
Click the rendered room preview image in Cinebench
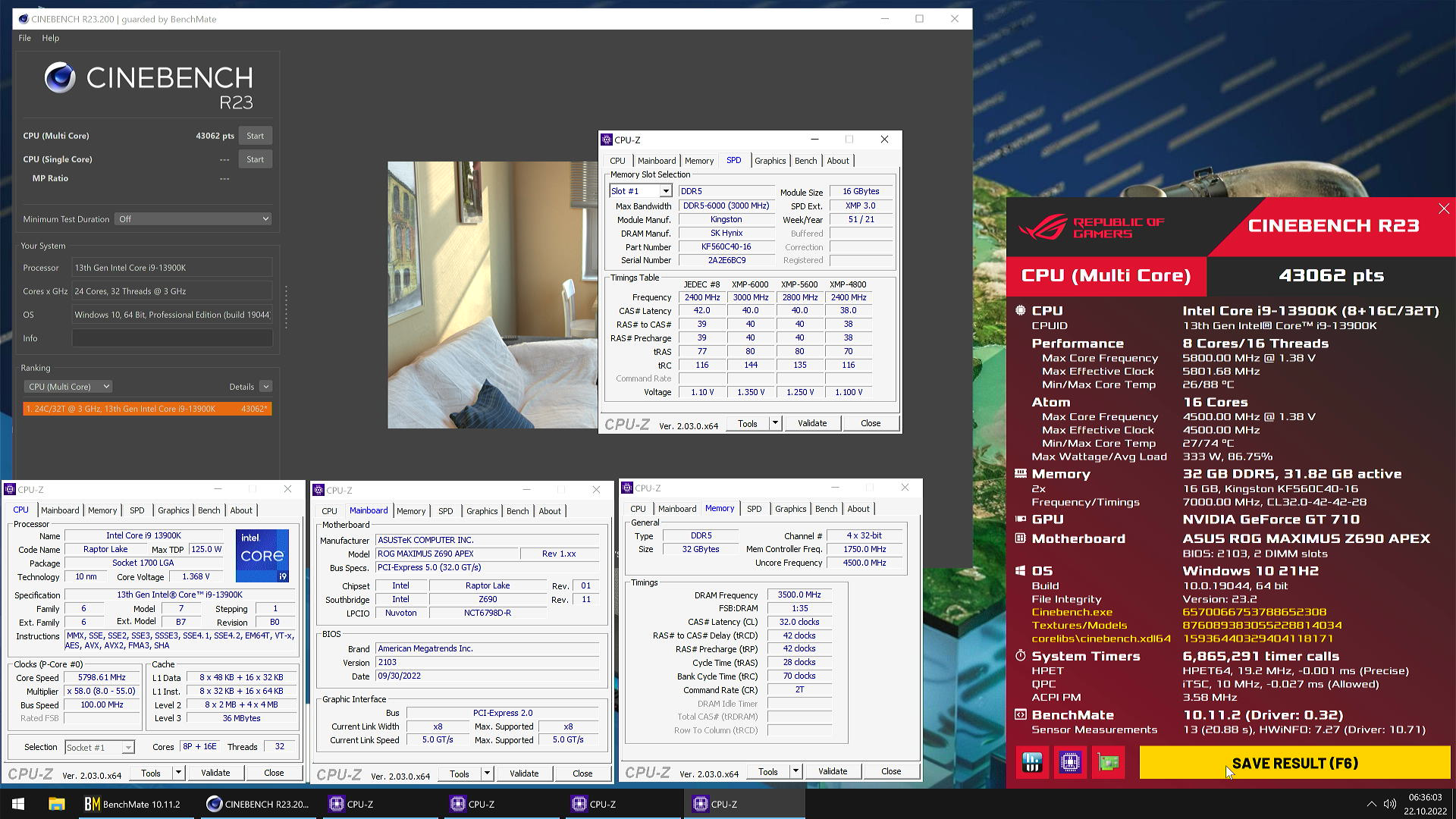(x=493, y=295)
